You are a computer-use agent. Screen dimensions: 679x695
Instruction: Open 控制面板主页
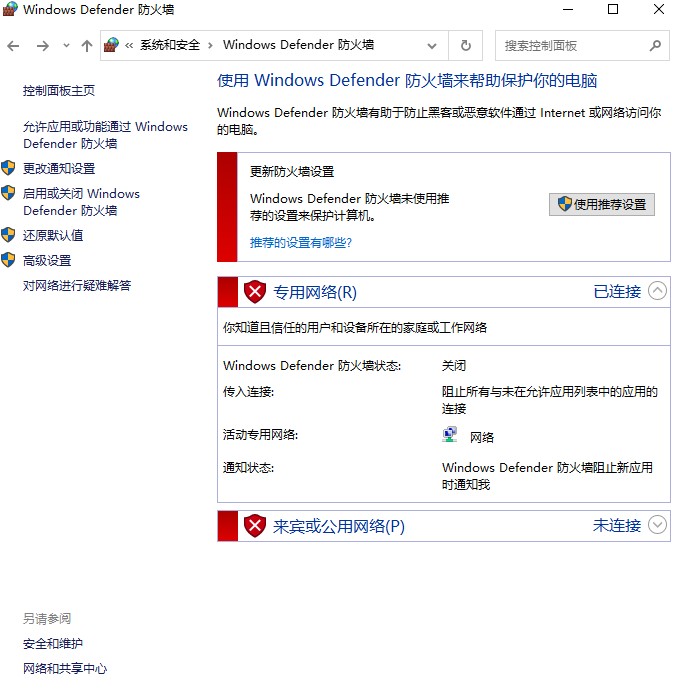pyautogui.click(x=59, y=90)
